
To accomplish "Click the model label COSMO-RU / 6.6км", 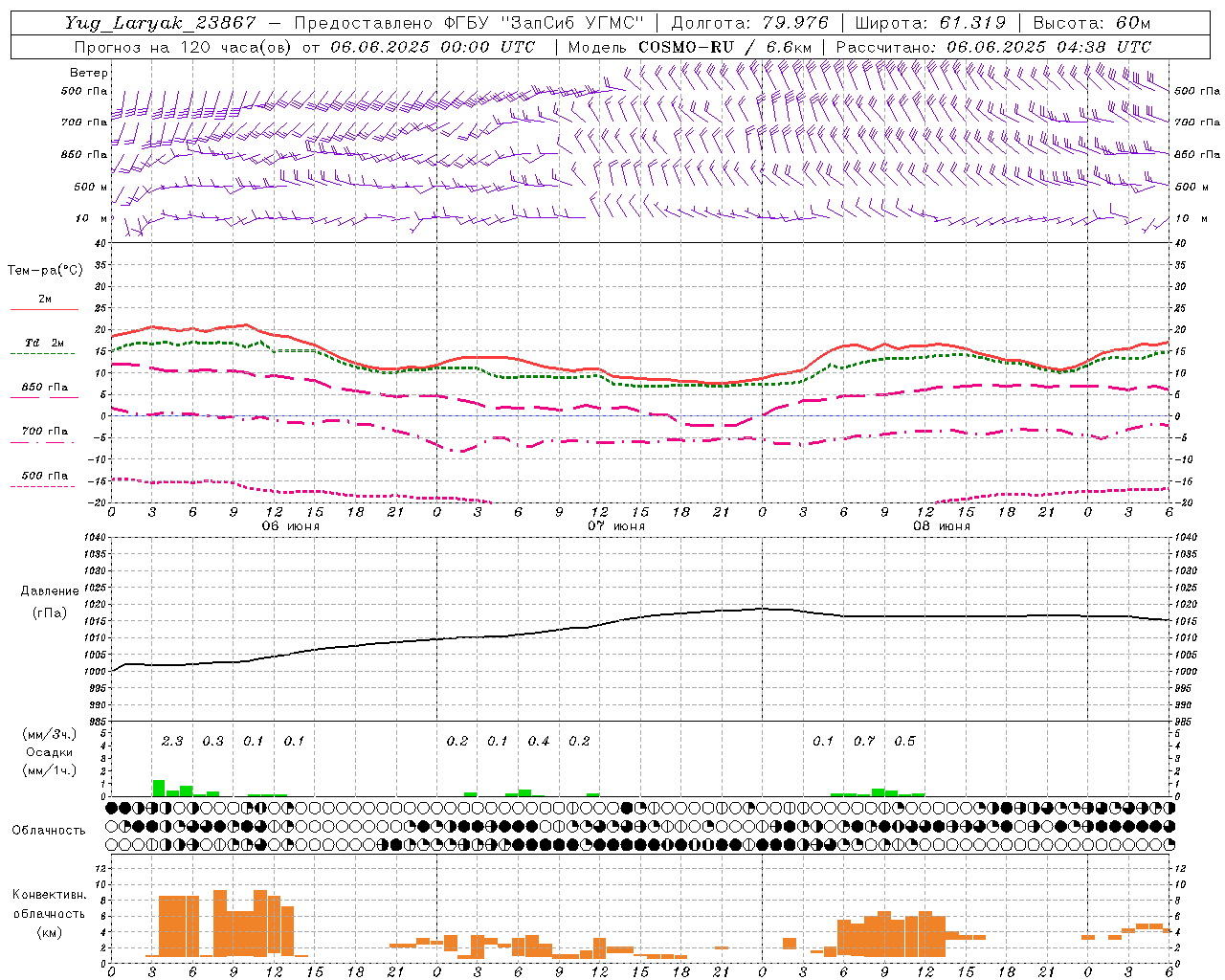I will pos(725,47).
